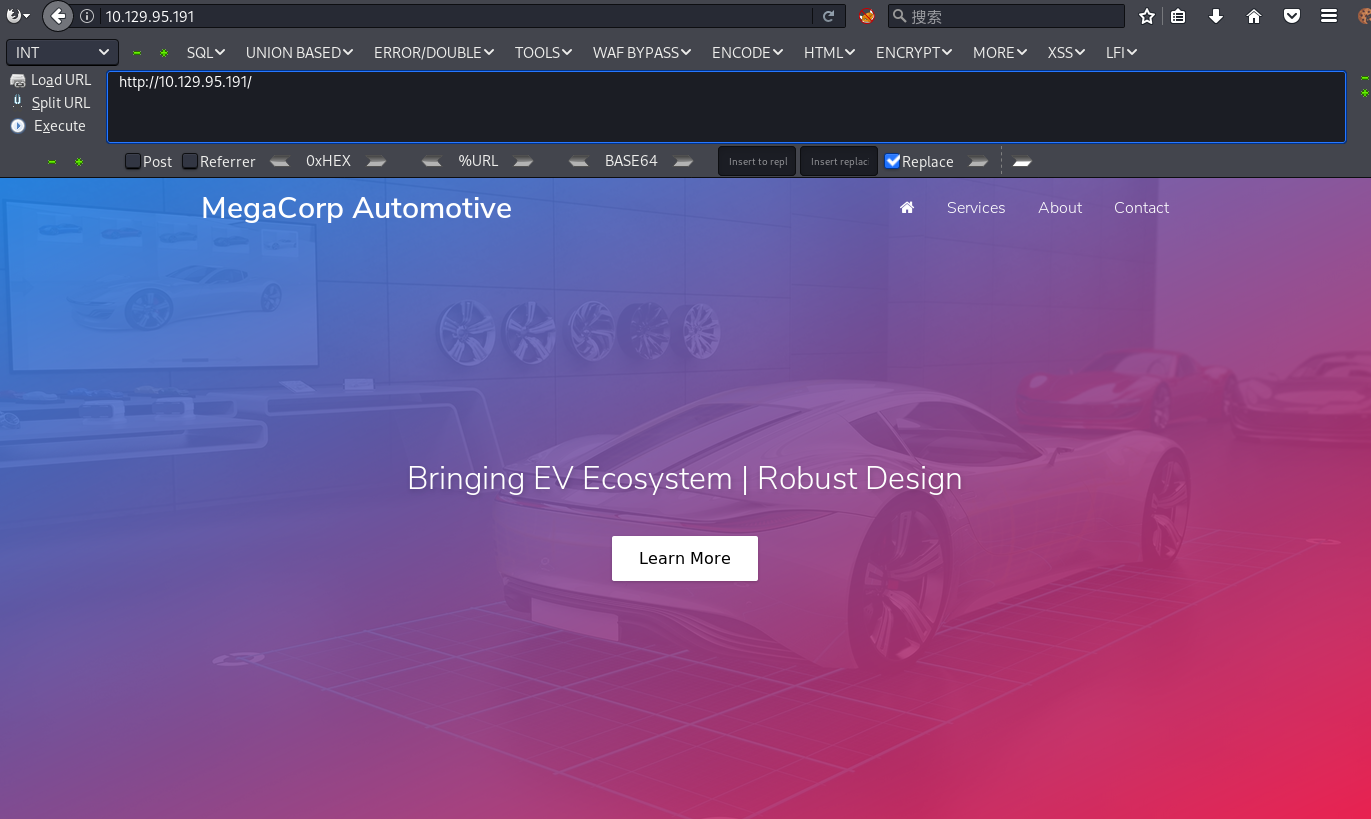
Task: Reload the page with refresh icon
Action: [828, 16]
